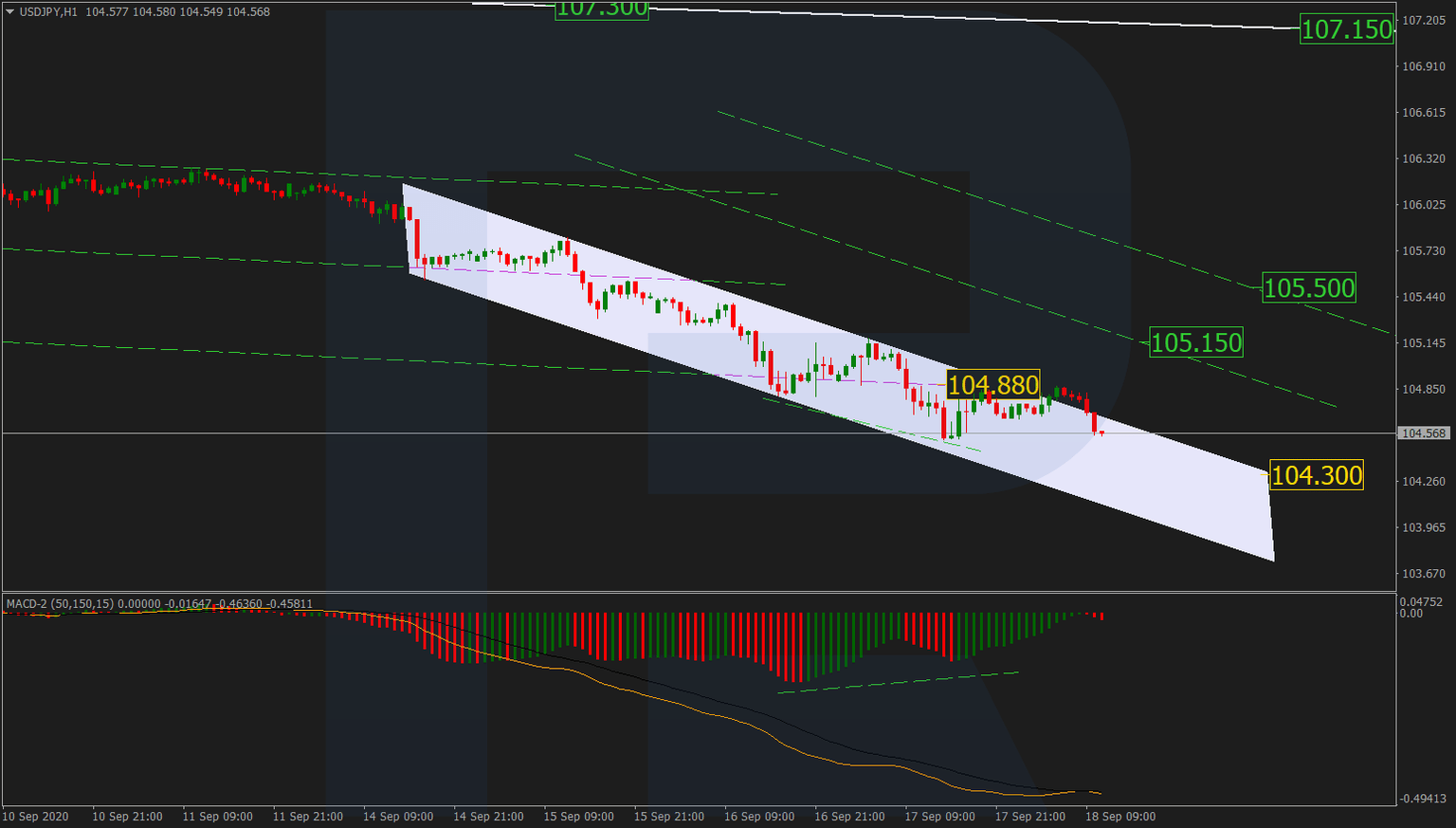1456x828 pixels.
Task: Select the 107.150 target price label
Action: pyautogui.click(x=1347, y=30)
